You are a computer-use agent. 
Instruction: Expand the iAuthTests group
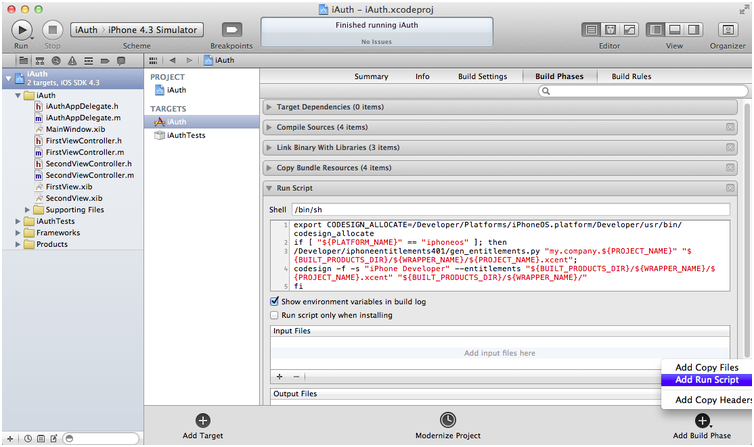(x=18, y=221)
